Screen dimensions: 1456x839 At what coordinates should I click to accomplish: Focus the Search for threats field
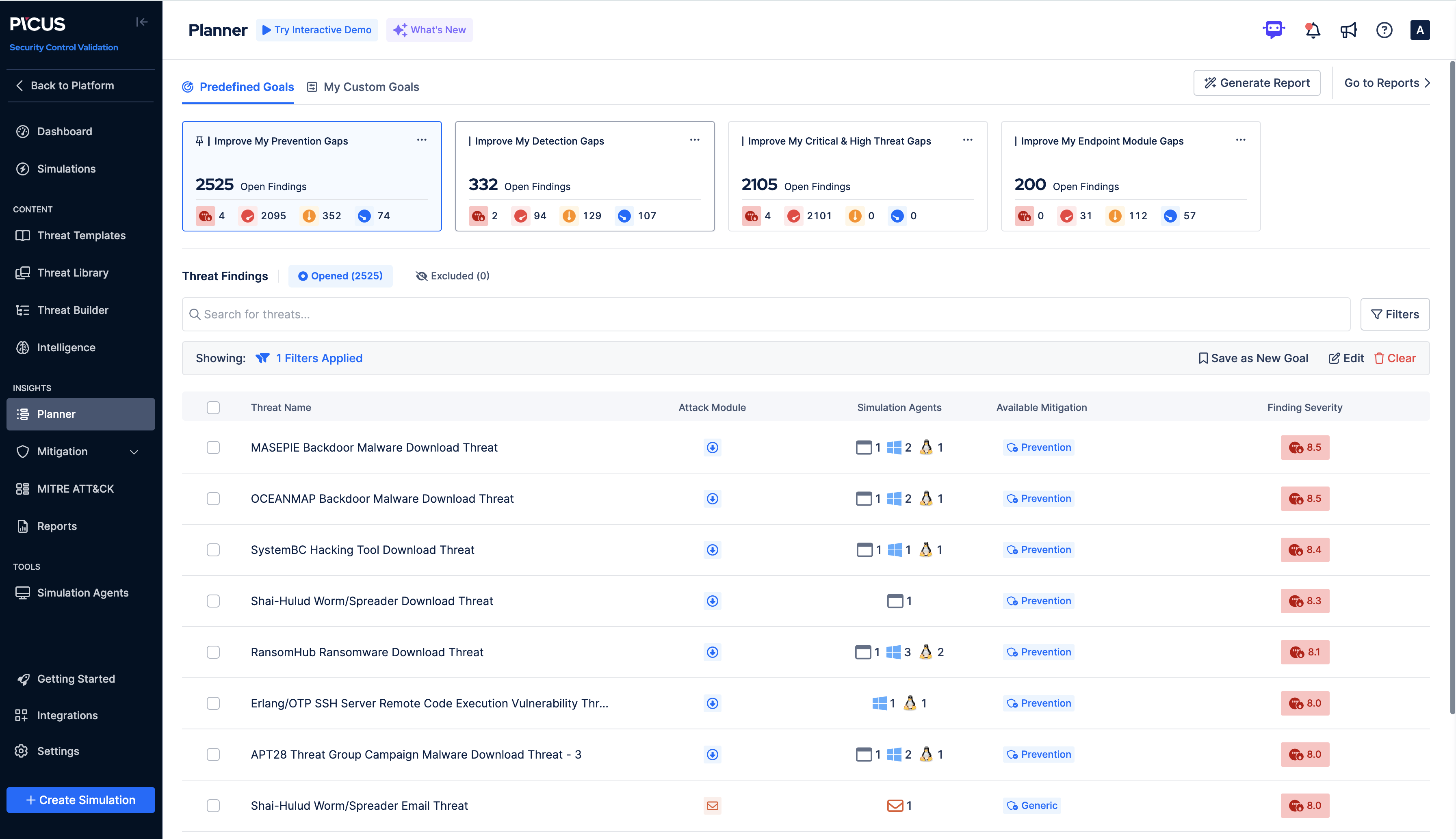pyautogui.click(x=765, y=314)
